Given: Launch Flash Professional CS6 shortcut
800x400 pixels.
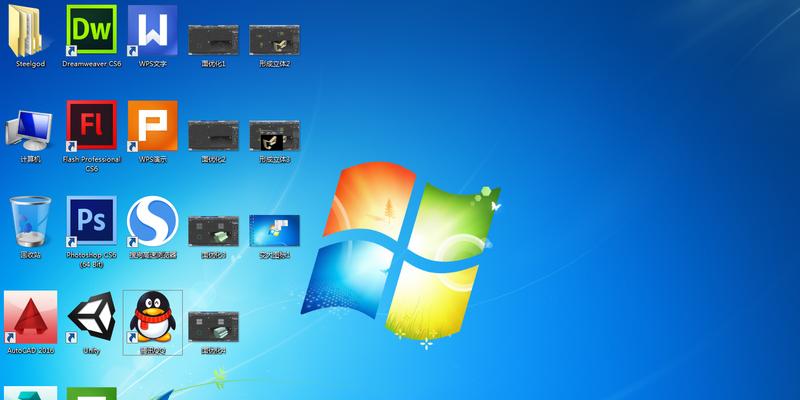Looking at the screenshot, I should coord(92,125).
